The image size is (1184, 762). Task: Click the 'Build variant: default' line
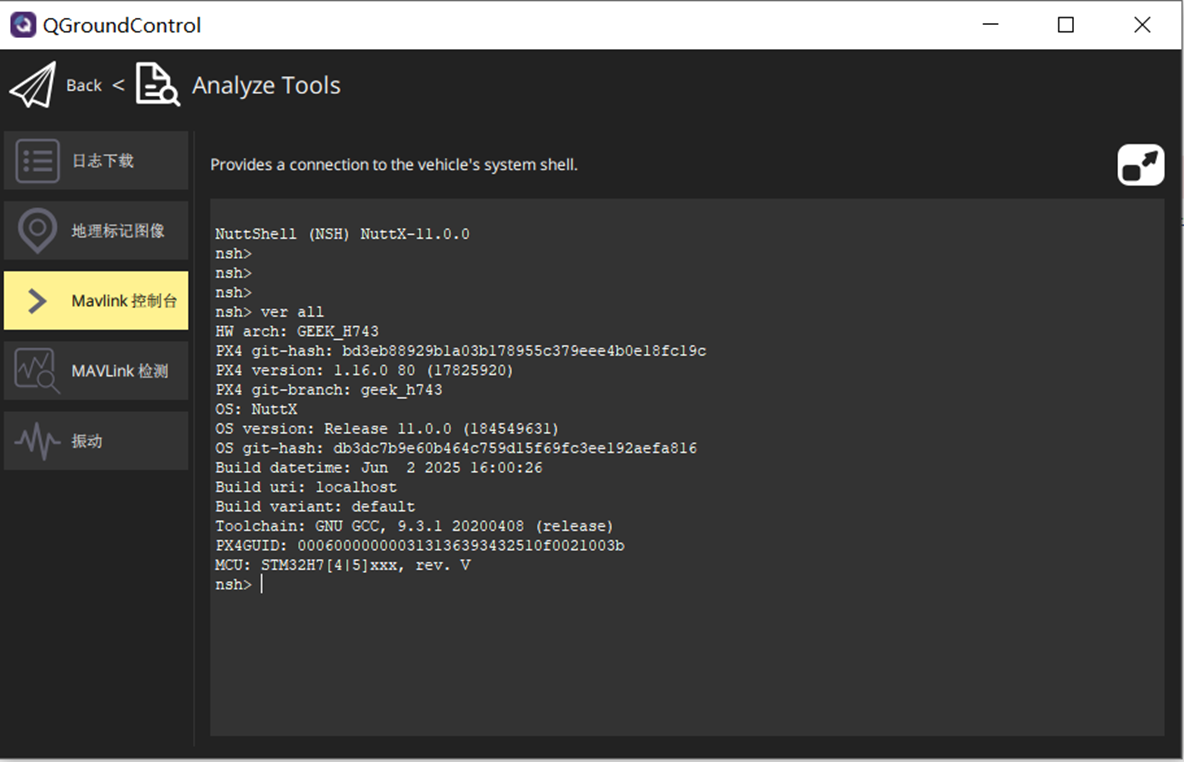coord(315,507)
